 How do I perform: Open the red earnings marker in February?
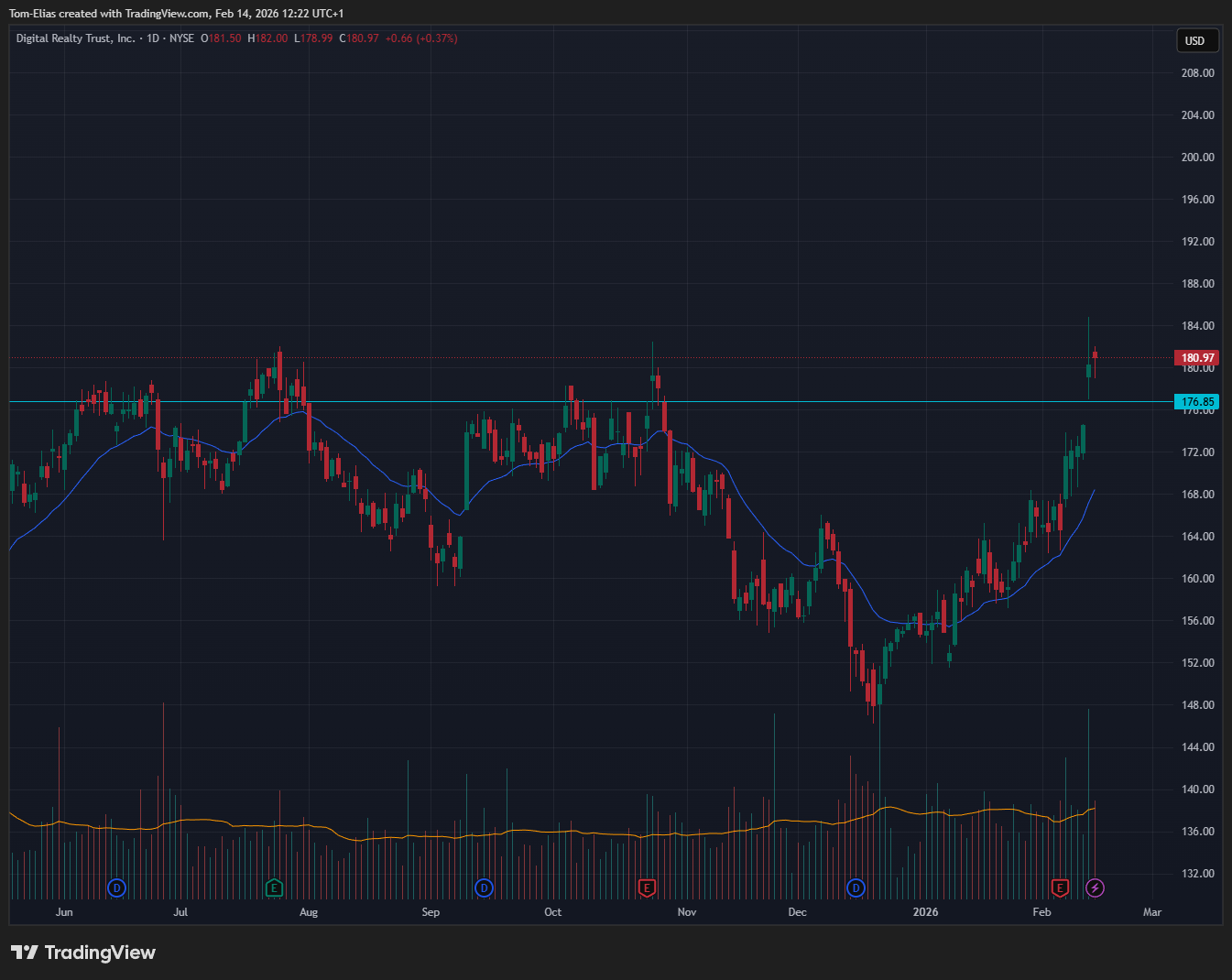1060,887
